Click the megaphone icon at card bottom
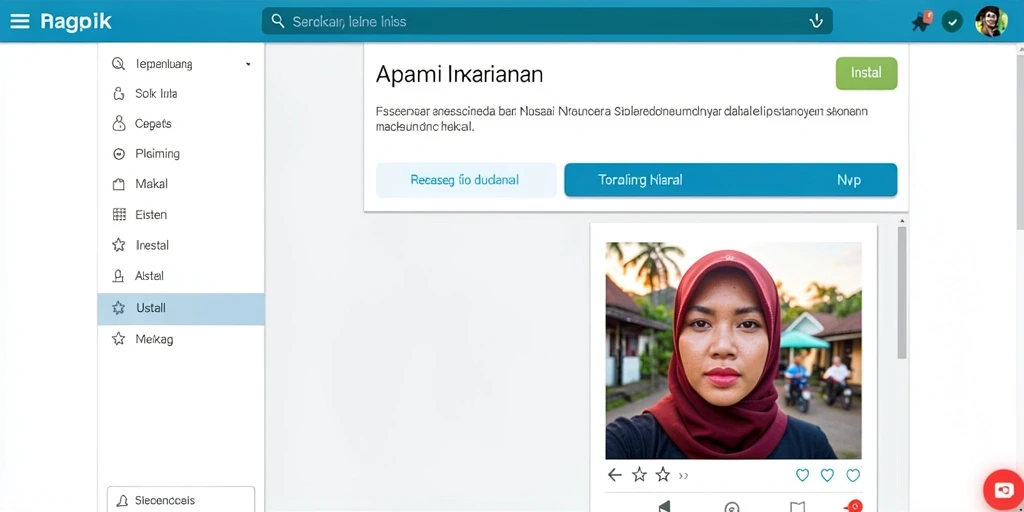This screenshot has width=1024, height=512. pos(664,506)
